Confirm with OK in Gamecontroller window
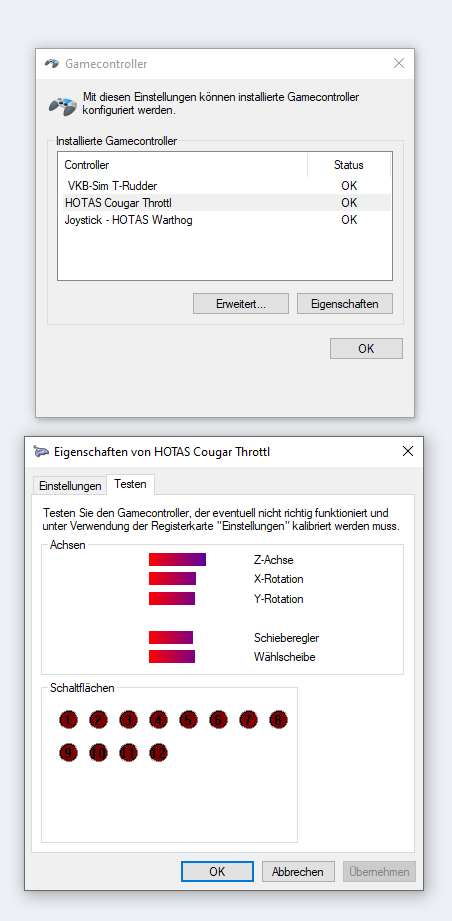This screenshot has width=452, height=921. click(x=366, y=348)
